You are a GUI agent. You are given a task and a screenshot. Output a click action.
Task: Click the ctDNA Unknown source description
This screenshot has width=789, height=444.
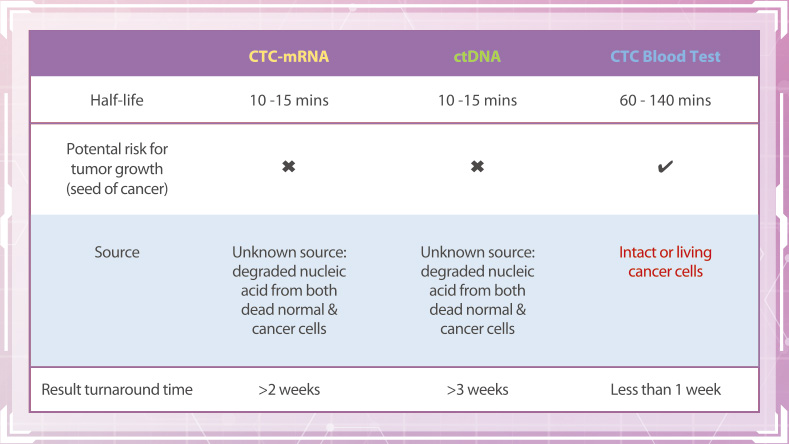477,290
